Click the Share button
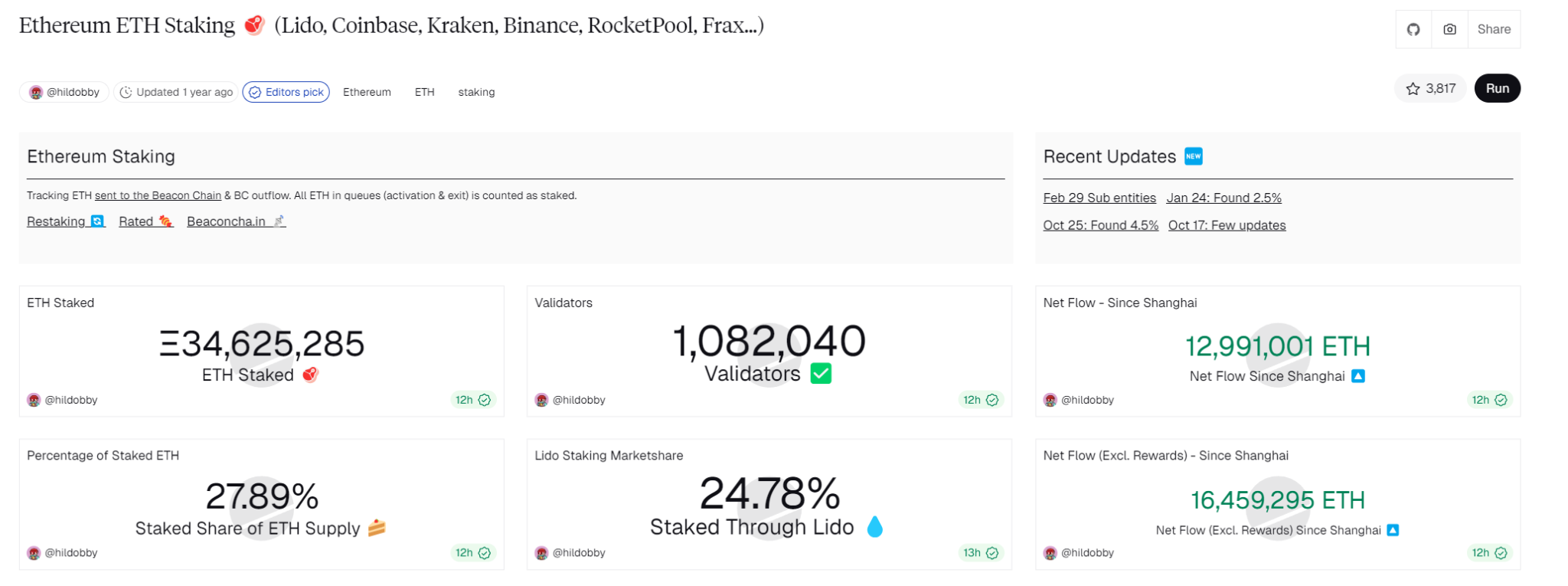The image size is (1568, 586). (x=1494, y=28)
